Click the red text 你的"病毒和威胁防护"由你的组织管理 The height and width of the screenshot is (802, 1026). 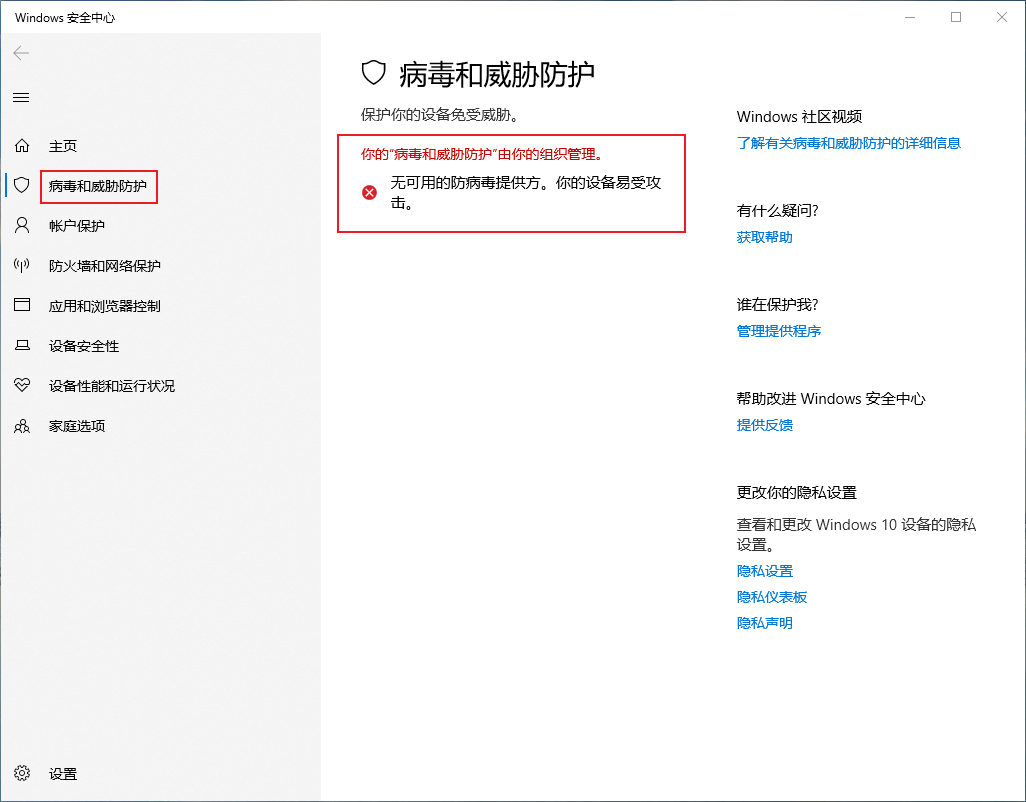click(x=482, y=154)
